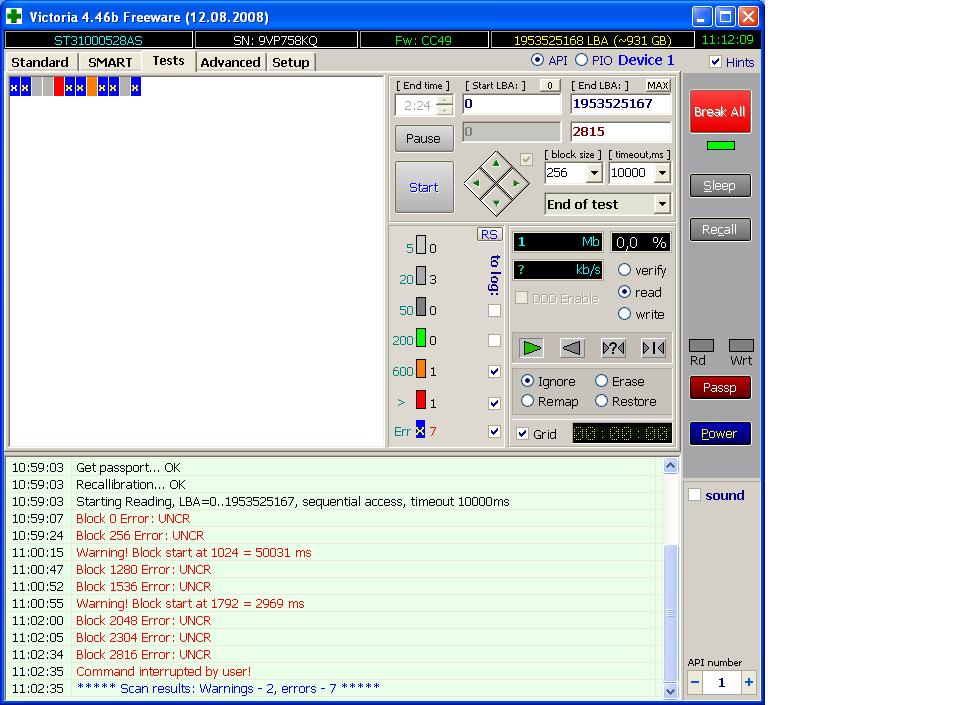Uncheck to-log checkbox for Err blocks
This screenshot has width=960, height=705.
click(x=494, y=431)
